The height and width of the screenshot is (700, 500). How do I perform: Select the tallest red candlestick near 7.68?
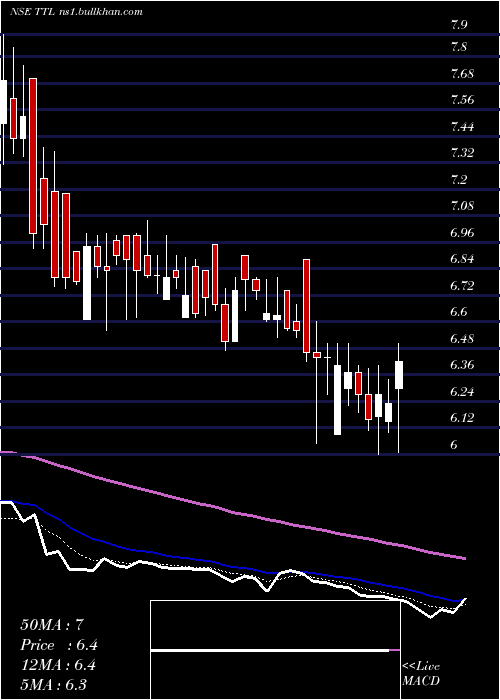pos(33,156)
